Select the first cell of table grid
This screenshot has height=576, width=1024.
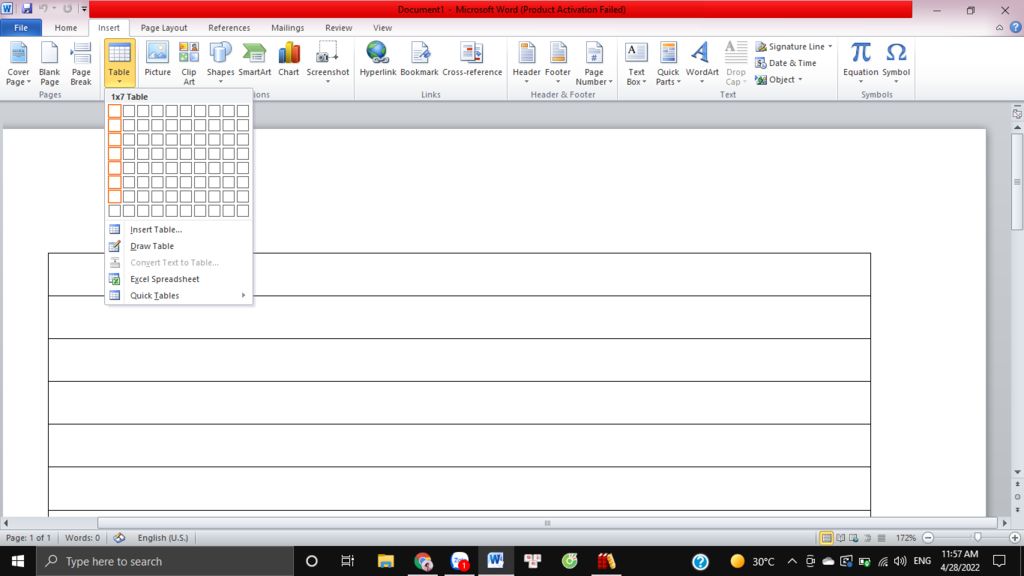115,111
